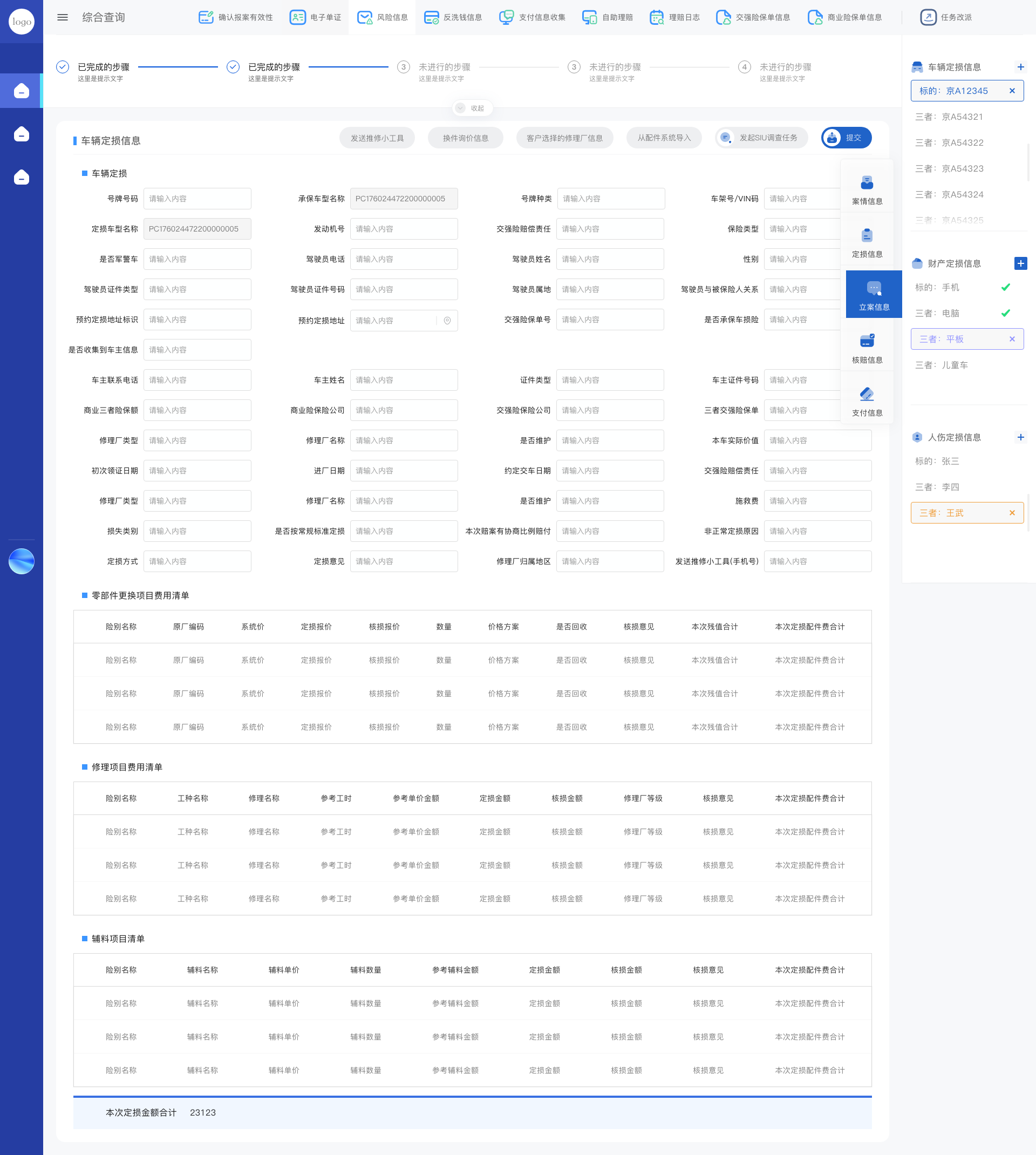
Task: Open 商业险保单信息 toolbar item
Action: coord(845,17)
